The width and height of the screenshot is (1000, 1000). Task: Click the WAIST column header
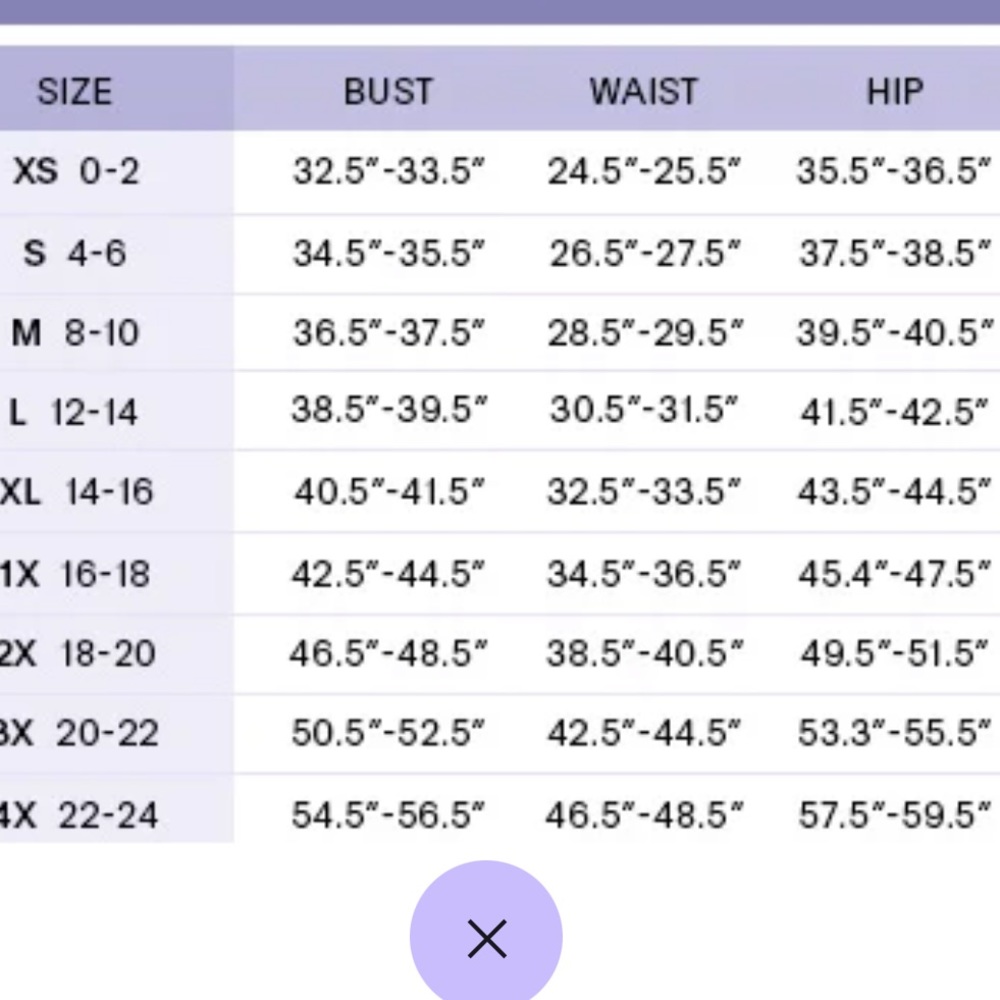[643, 92]
